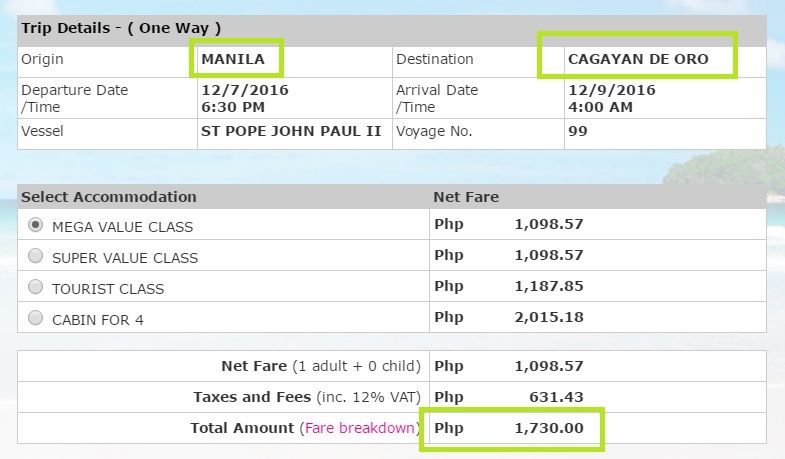Click the vessel name ST POPE JOHN PAUL II

tap(291, 131)
